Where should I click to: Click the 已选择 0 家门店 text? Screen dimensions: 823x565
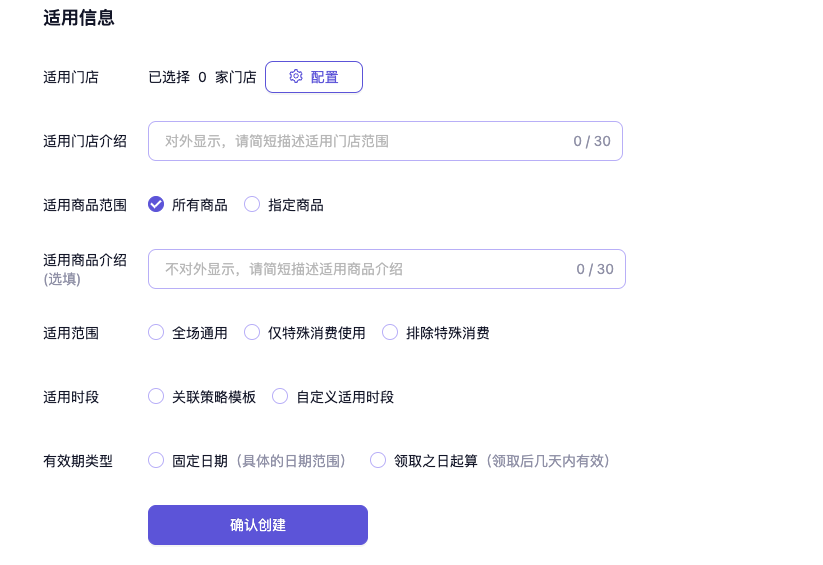click(x=202, y=77)
